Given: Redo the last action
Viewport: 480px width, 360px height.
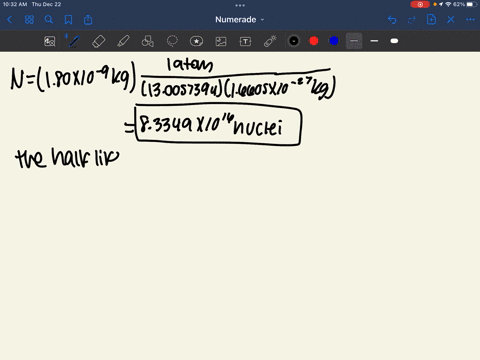Looking at the screenshot, I should 412,20.
